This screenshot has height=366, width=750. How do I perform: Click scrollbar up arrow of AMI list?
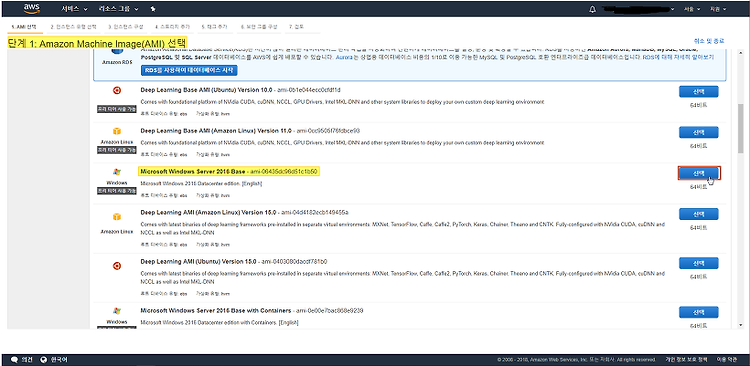coord(740,52)
